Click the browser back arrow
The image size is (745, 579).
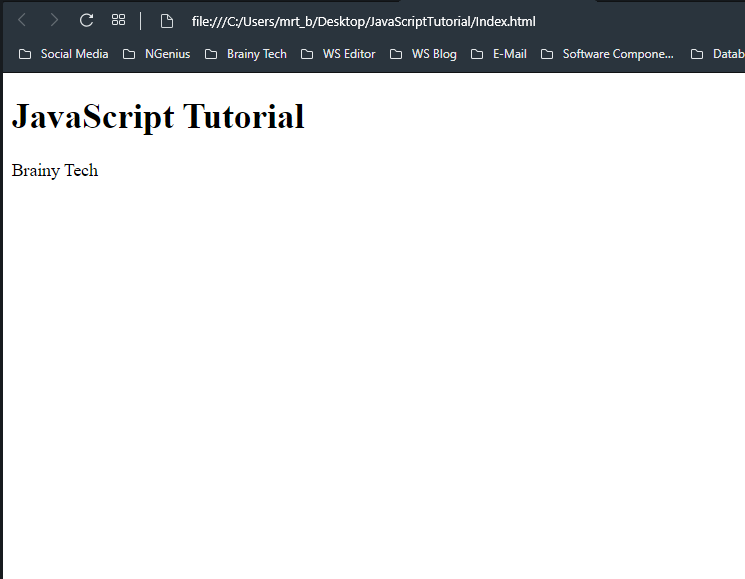coord(22,20)
